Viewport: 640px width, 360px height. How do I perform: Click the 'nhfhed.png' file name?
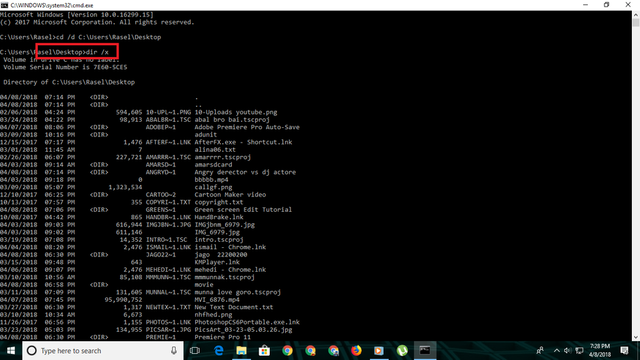point(213,315)
